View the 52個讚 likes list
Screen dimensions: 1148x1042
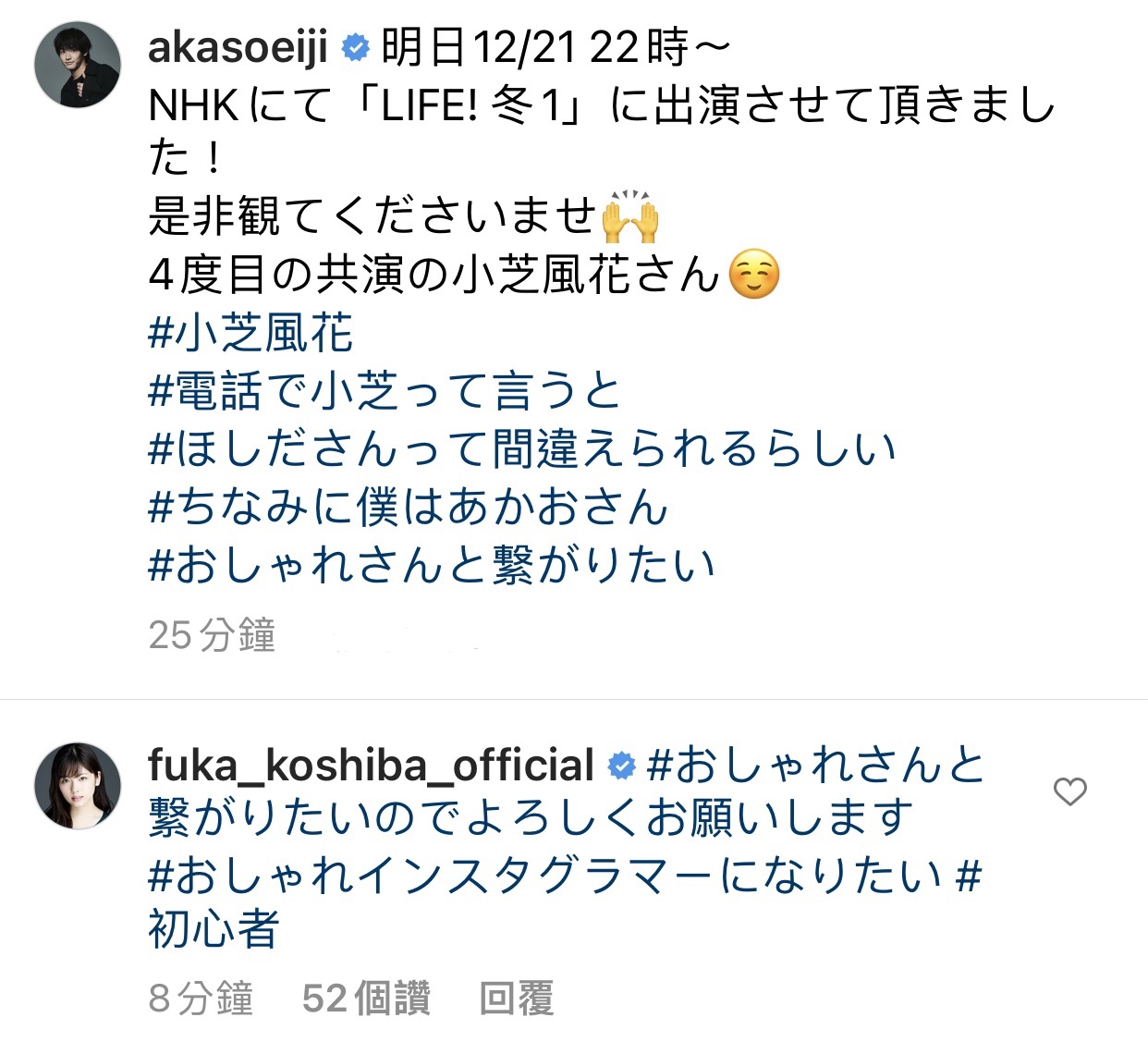point(366,999)
